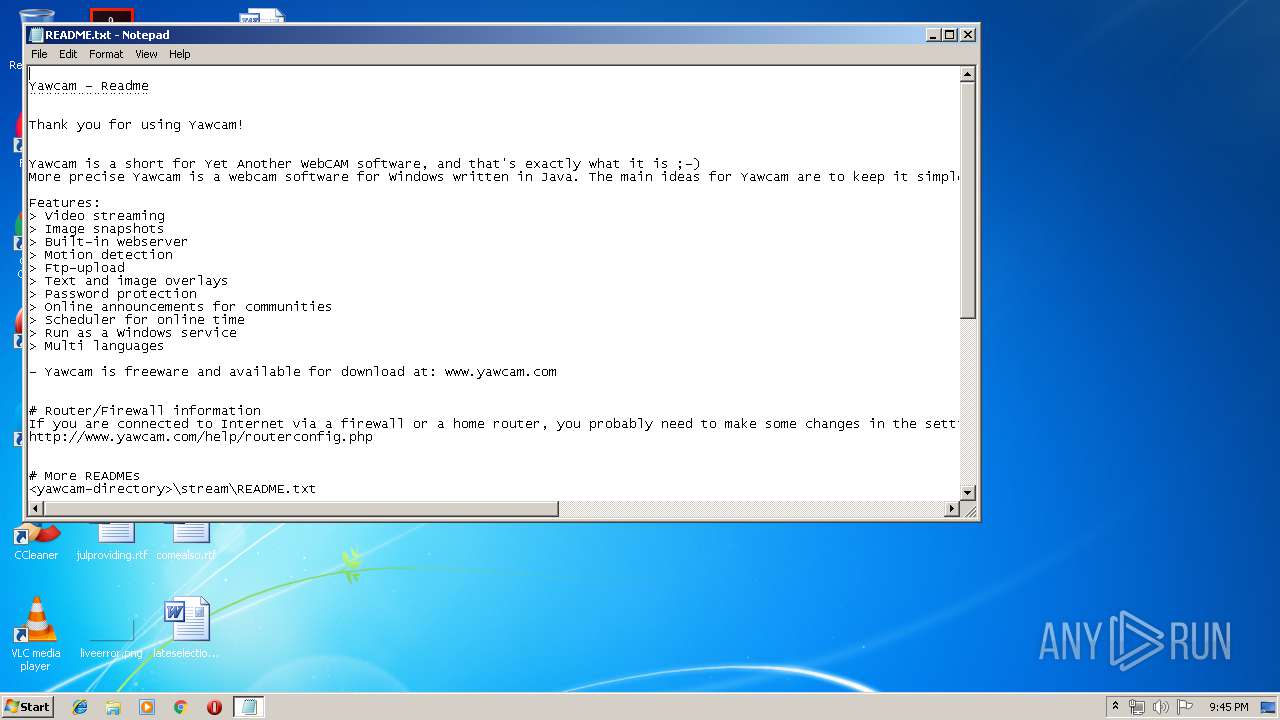Click the '\stream\README.txt' path line

[x=172, y=489]
